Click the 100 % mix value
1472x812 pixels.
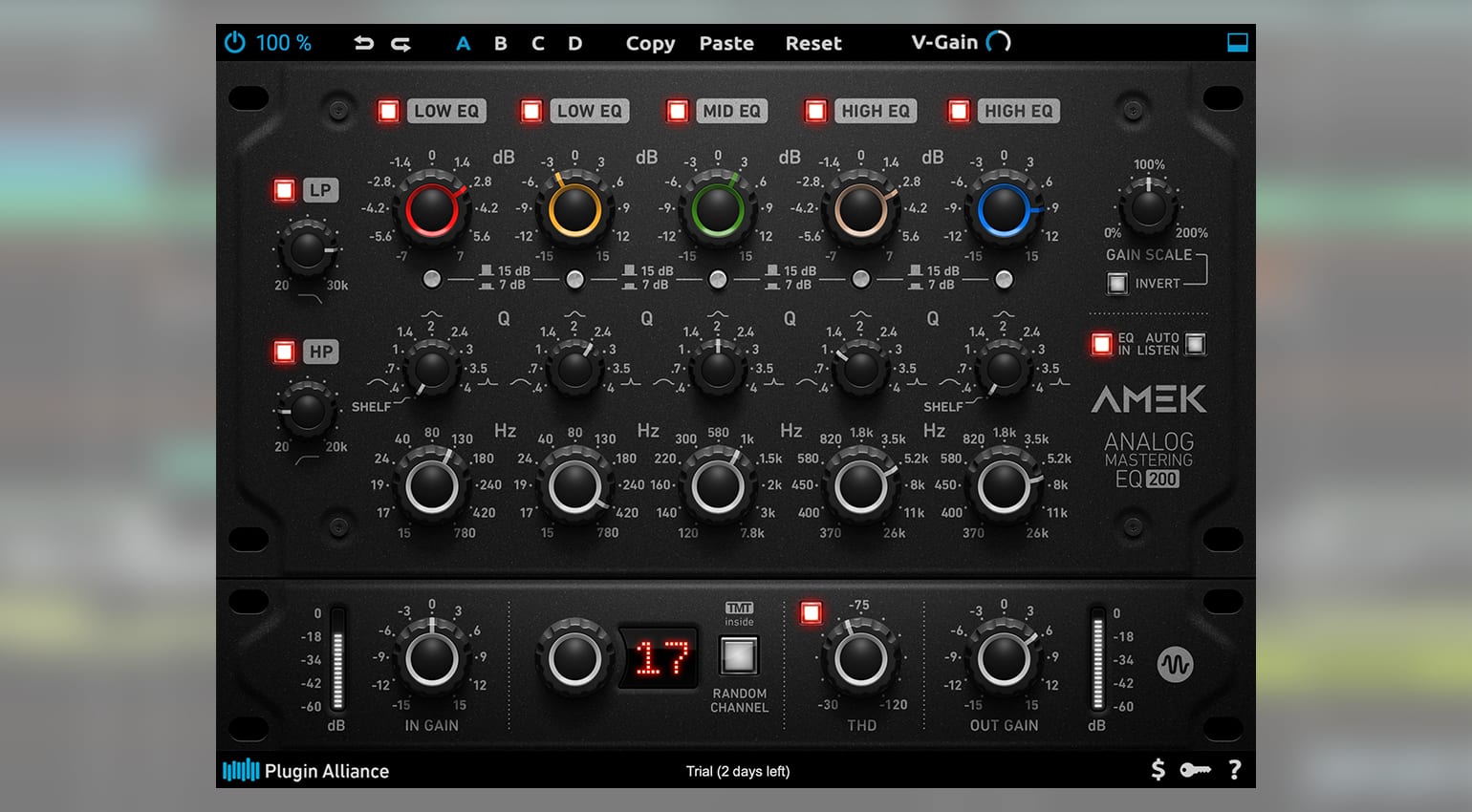[283, 43]
